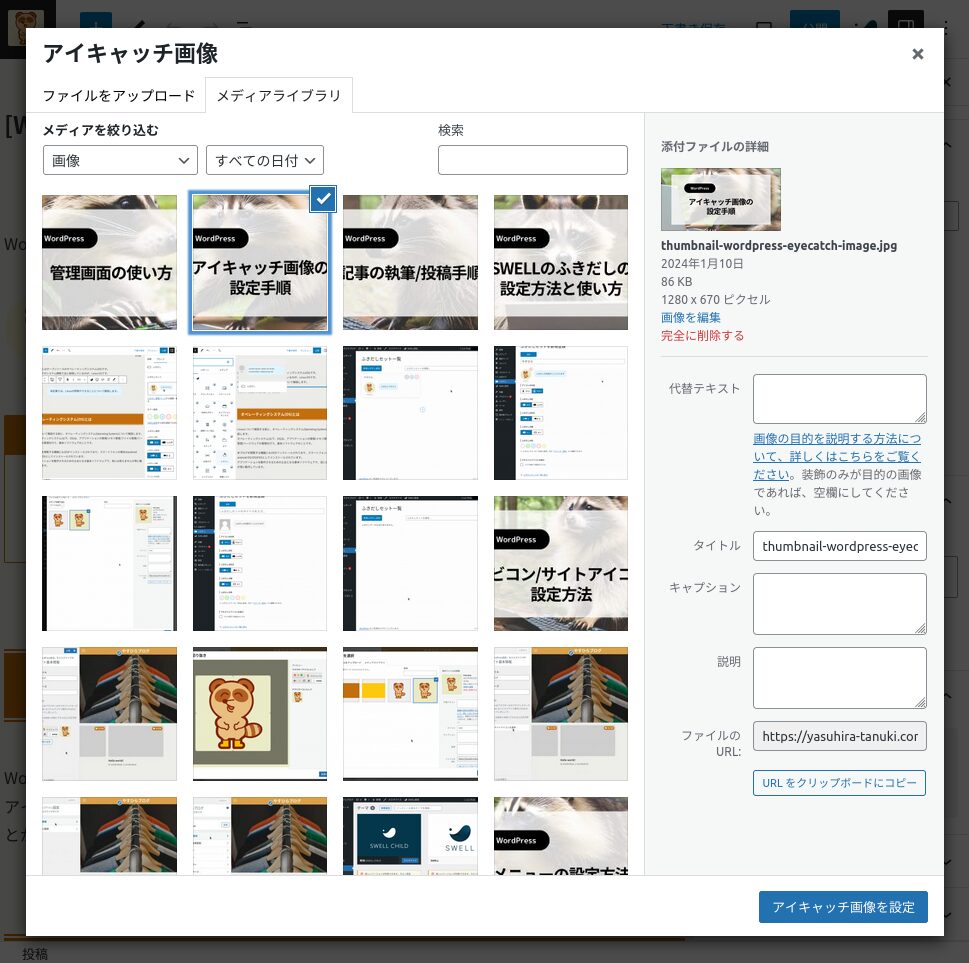
Task: Click the キャプション text area
Action: [x=839, y=604]
